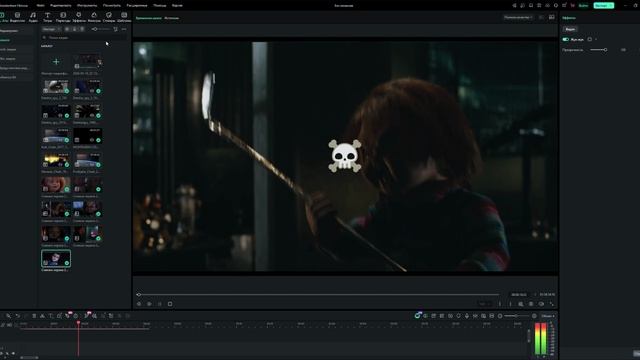Viewport: 640px width, 360px height.
Task: Adjust the thumbnail size slider in media panel
Action: (100, 29)
